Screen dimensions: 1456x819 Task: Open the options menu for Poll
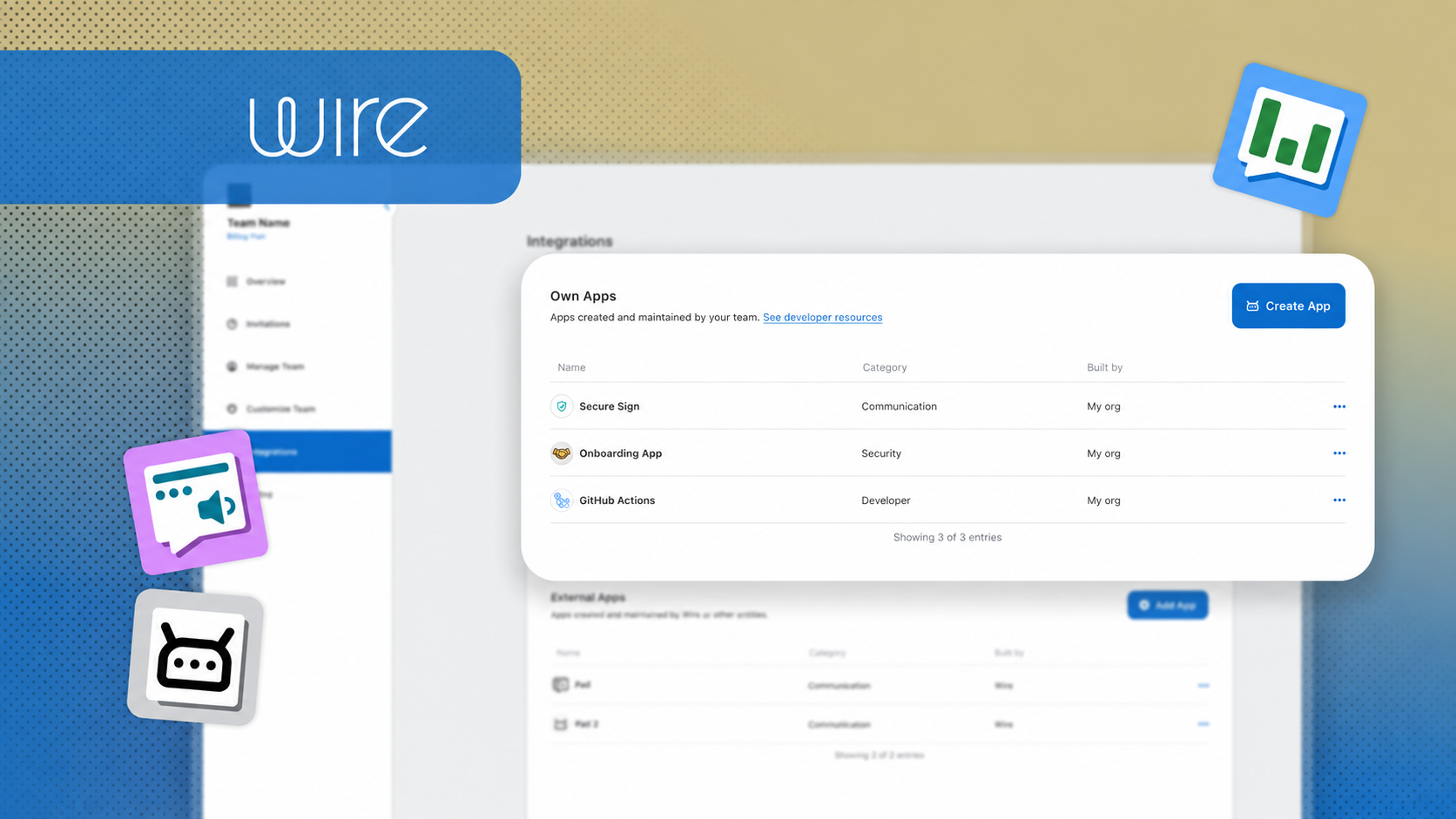[x=1203, y=686]
